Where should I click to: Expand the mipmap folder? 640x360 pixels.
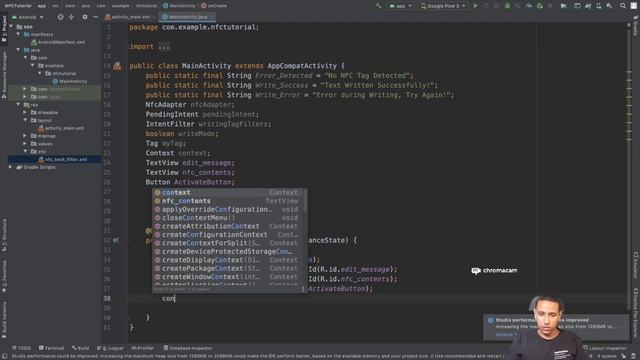[25, 136]
